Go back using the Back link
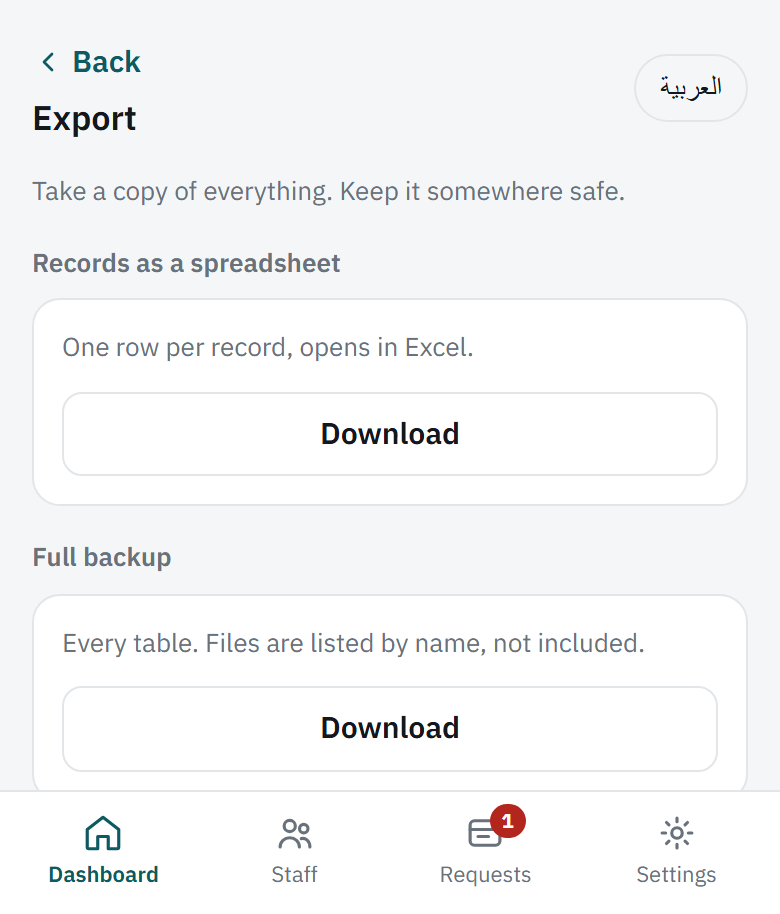The width and height of the screenshot is (780, 914). (x=90, y=62)
